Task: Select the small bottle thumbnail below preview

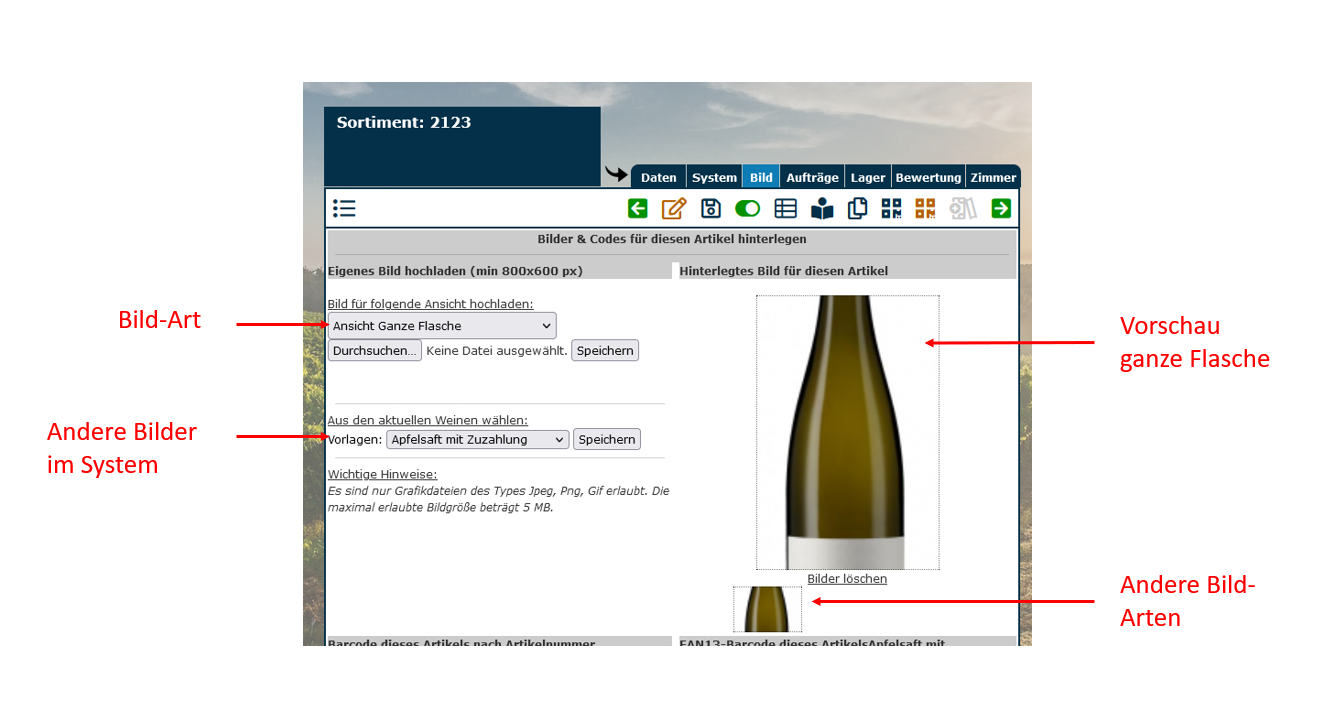Action: (767, 609)
